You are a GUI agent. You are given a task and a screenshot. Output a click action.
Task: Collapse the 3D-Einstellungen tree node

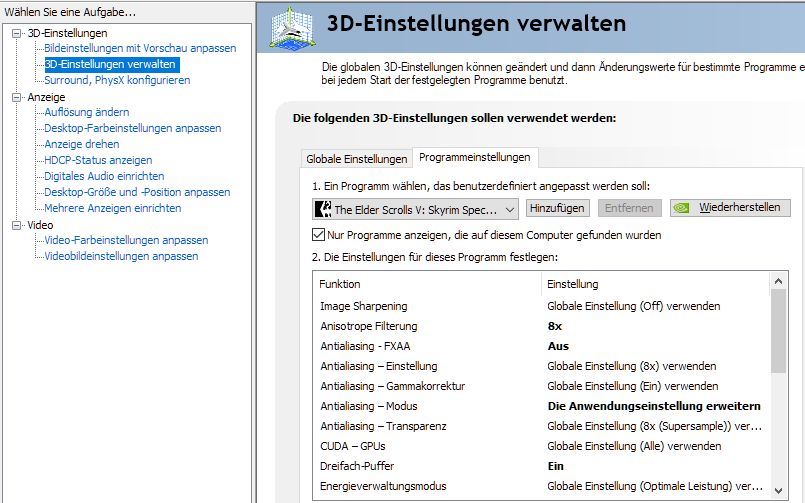[18, 33]
